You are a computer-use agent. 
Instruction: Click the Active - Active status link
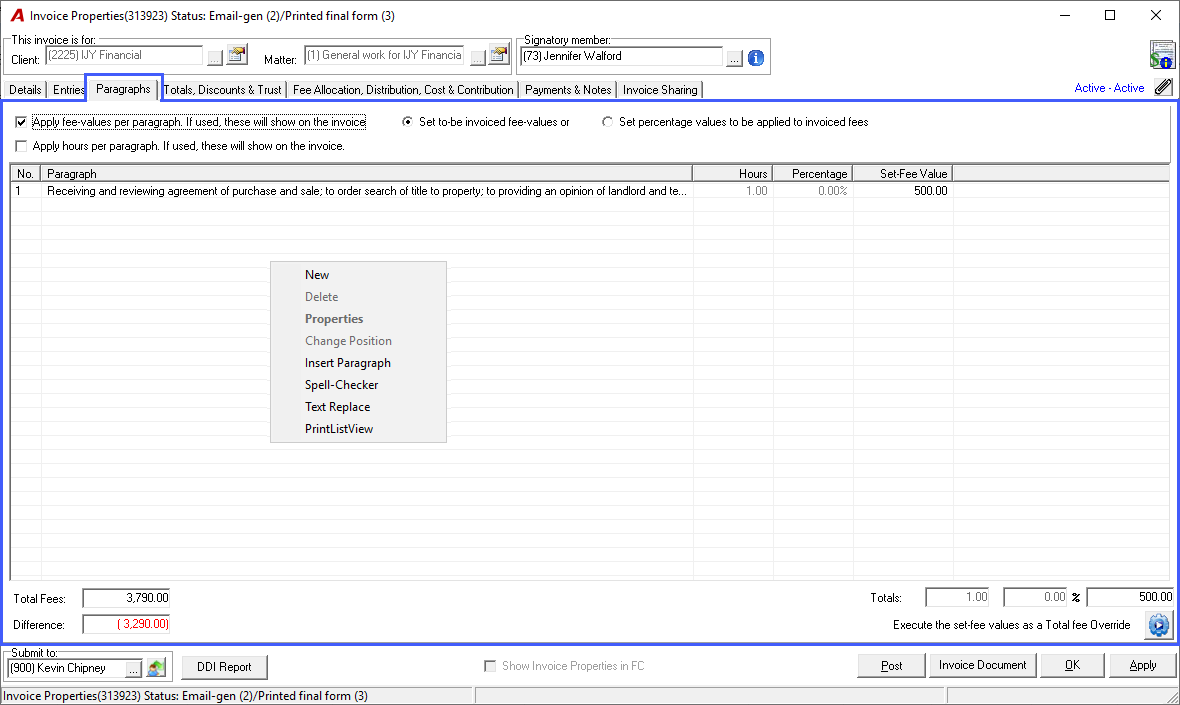tap(1109, 88)
